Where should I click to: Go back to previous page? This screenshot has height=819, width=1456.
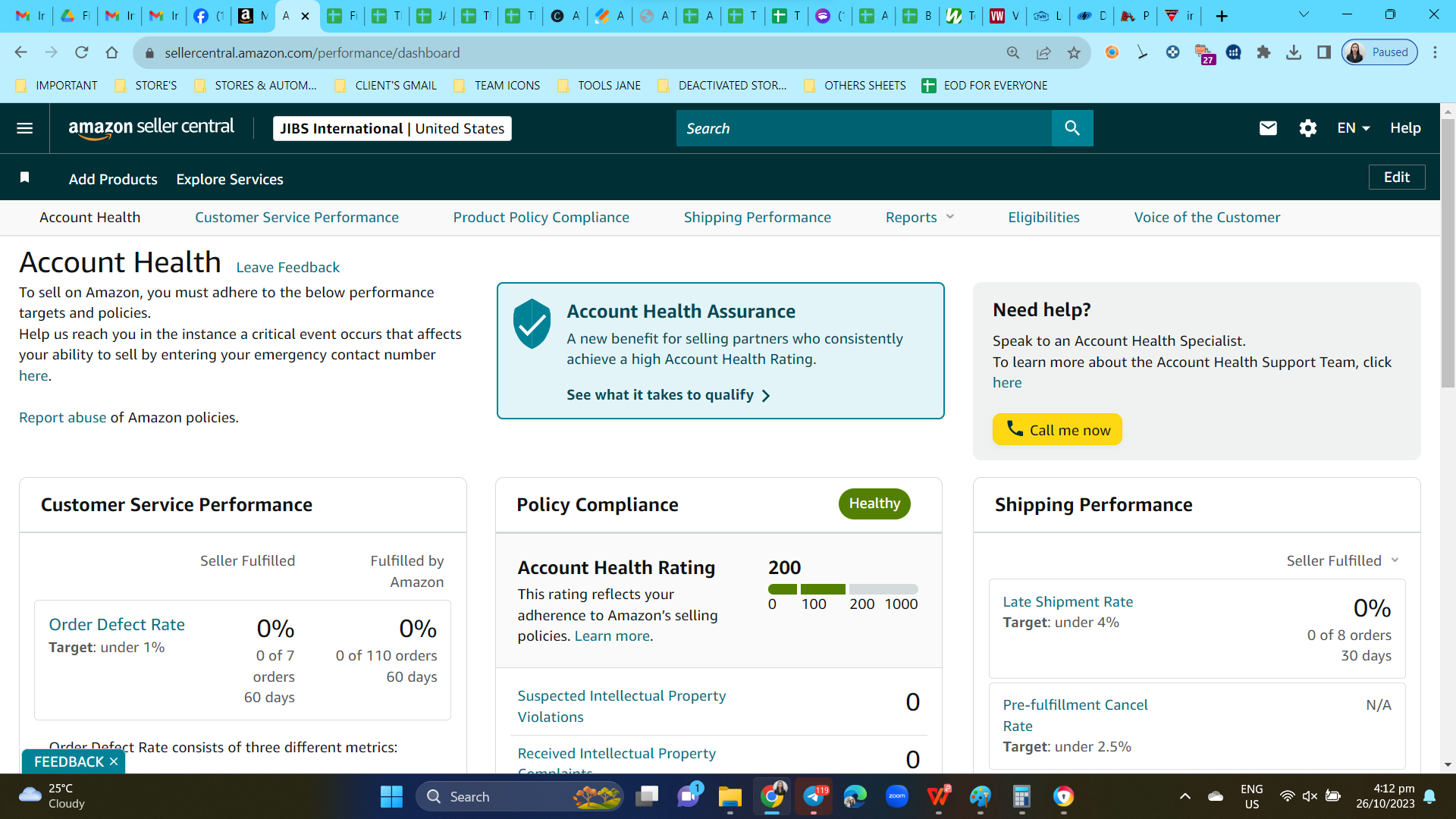pyautogui.click(x=20, y=52)
